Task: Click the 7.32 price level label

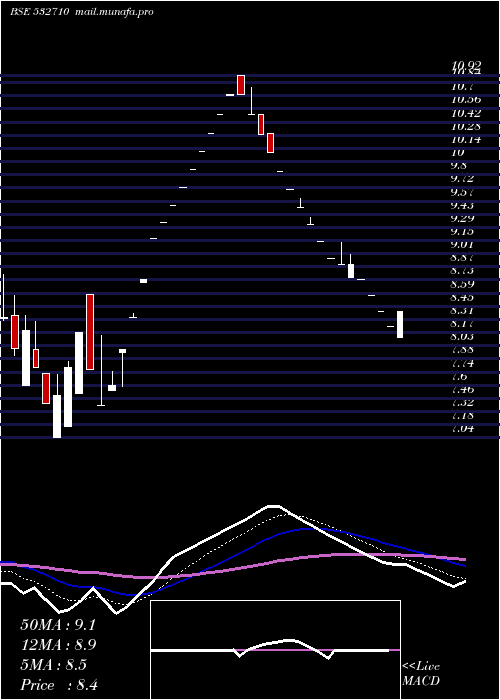Action: click(x=463, y=402)
